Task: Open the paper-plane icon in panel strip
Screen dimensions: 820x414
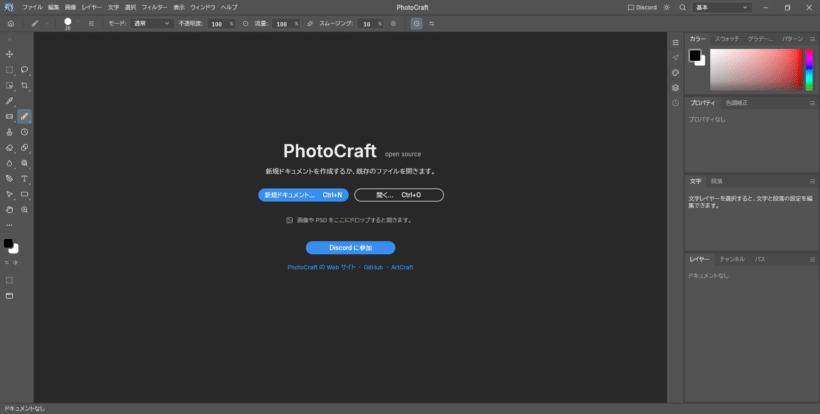Action: (676, 58)
